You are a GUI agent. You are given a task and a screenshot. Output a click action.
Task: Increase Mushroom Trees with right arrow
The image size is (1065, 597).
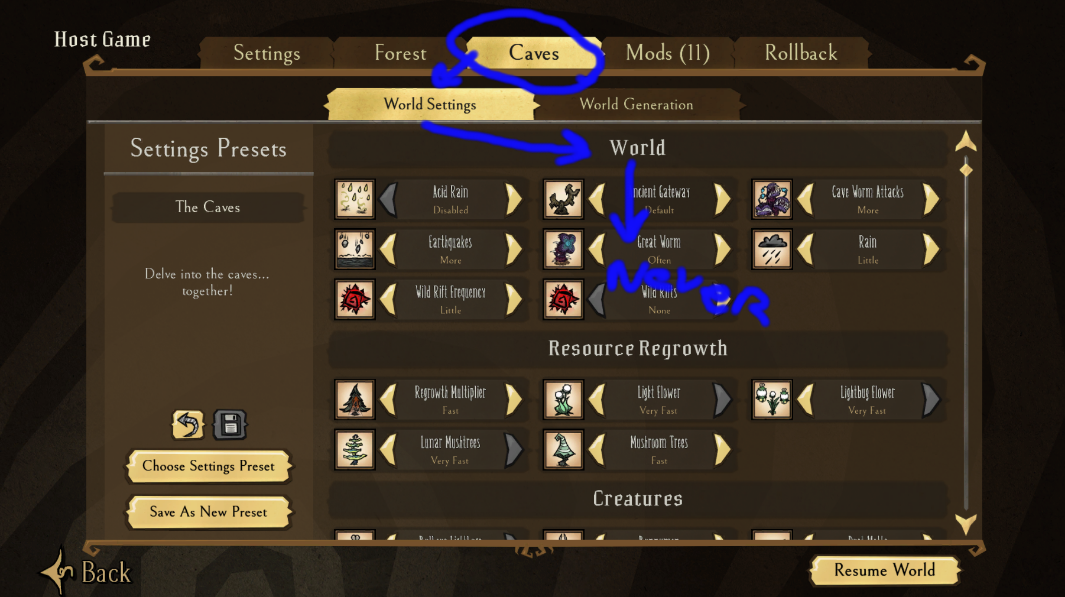723,450
